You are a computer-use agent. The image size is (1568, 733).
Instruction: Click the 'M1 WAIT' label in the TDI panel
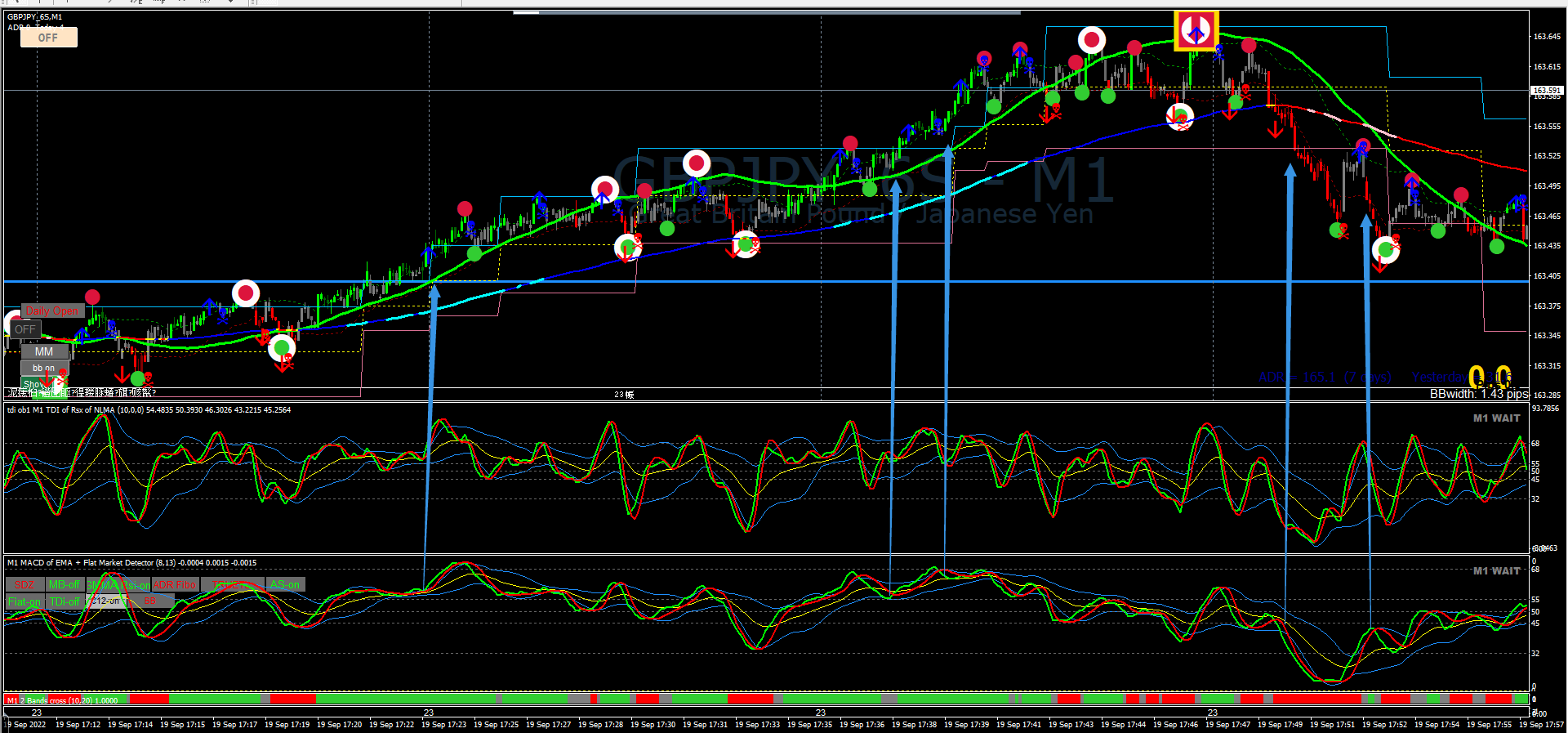click(1496, 418)
